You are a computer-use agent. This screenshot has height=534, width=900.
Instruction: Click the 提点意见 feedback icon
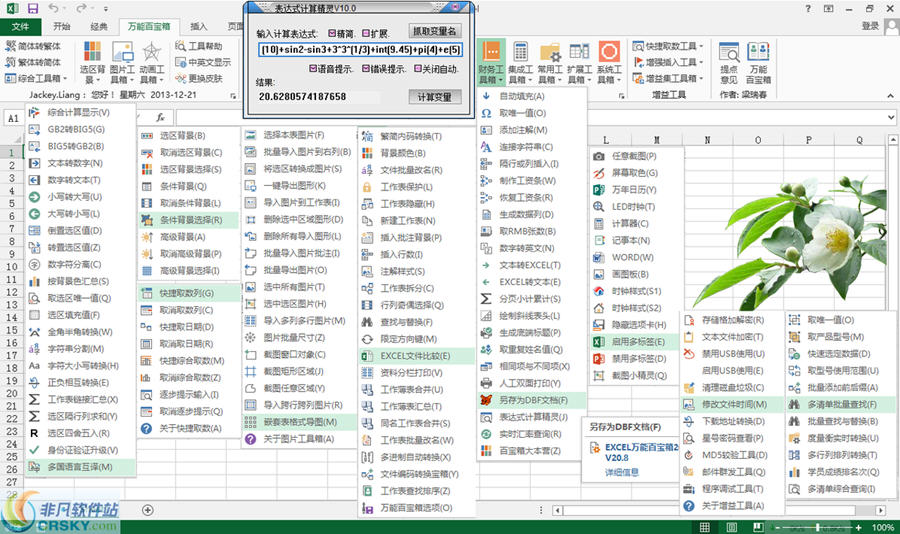729,53
